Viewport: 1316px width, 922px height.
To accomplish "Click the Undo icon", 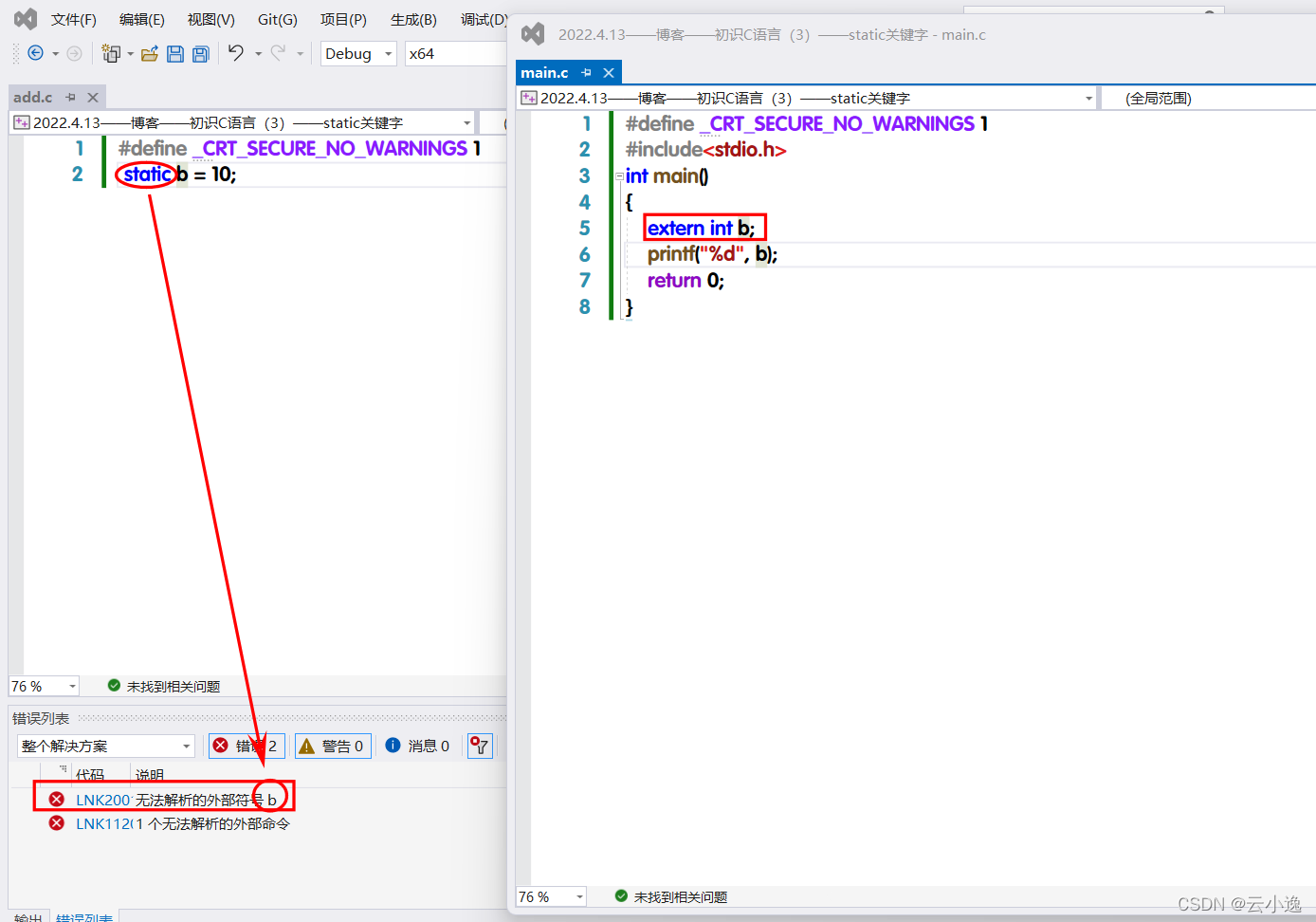I will [x=235, y=53].
